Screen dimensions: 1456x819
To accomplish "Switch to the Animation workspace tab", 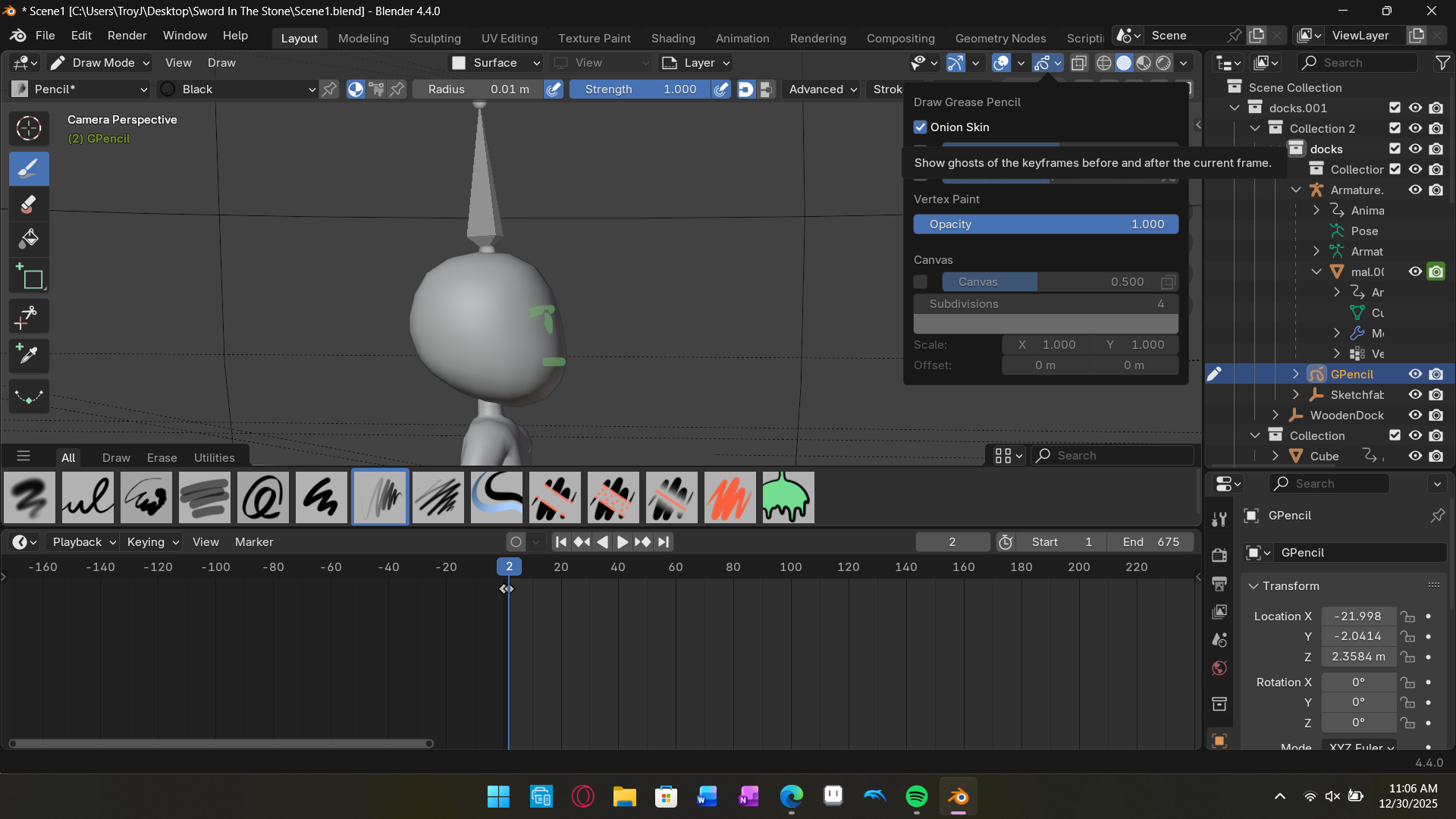I will pos(742,39).
